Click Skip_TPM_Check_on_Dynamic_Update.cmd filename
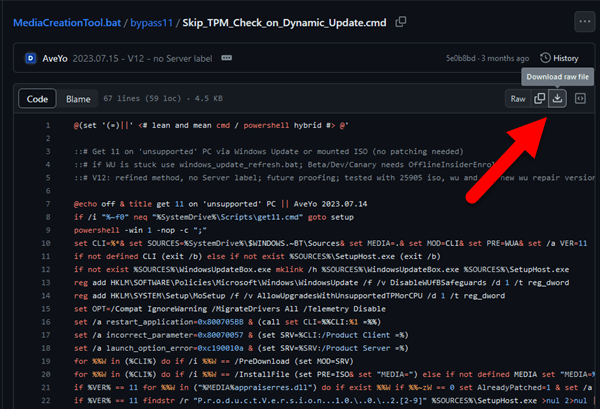 click(284, 23)
